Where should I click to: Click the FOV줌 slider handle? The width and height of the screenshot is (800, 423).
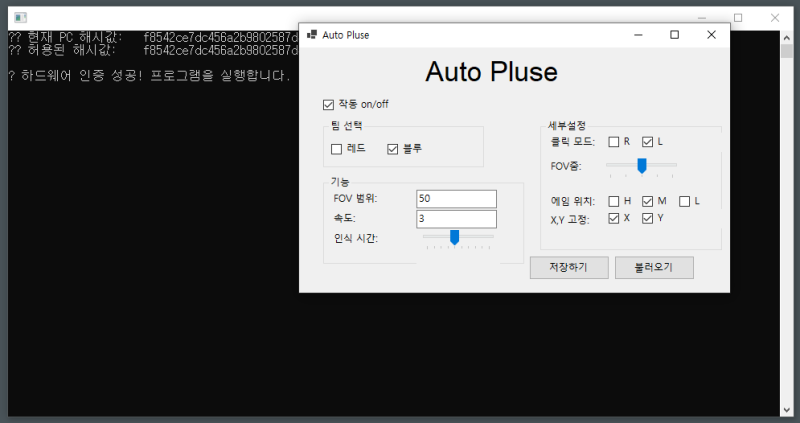coord(642,165)
